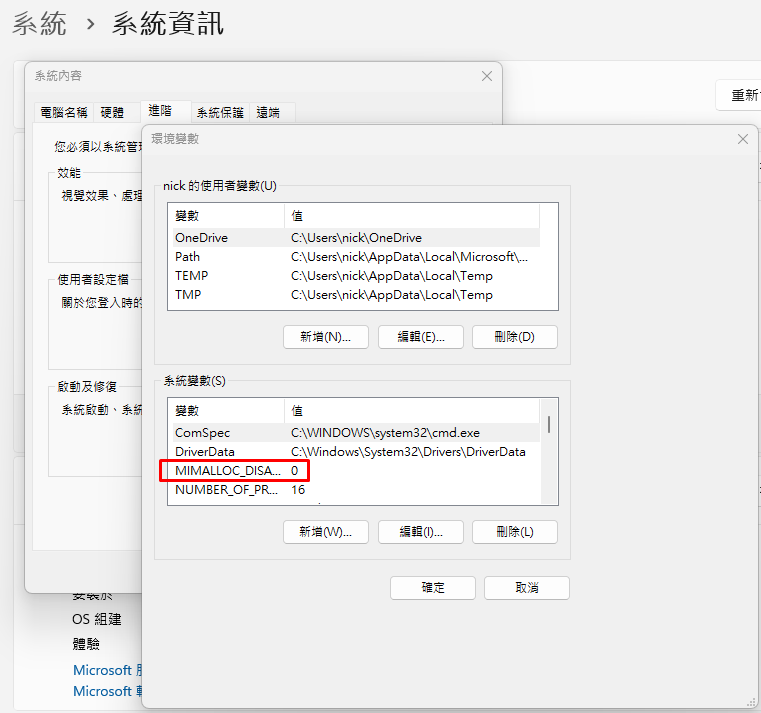Click 編輯(I)... for system variables
Viewport: 761px width, 713px height.
click(x=420, y=532)
